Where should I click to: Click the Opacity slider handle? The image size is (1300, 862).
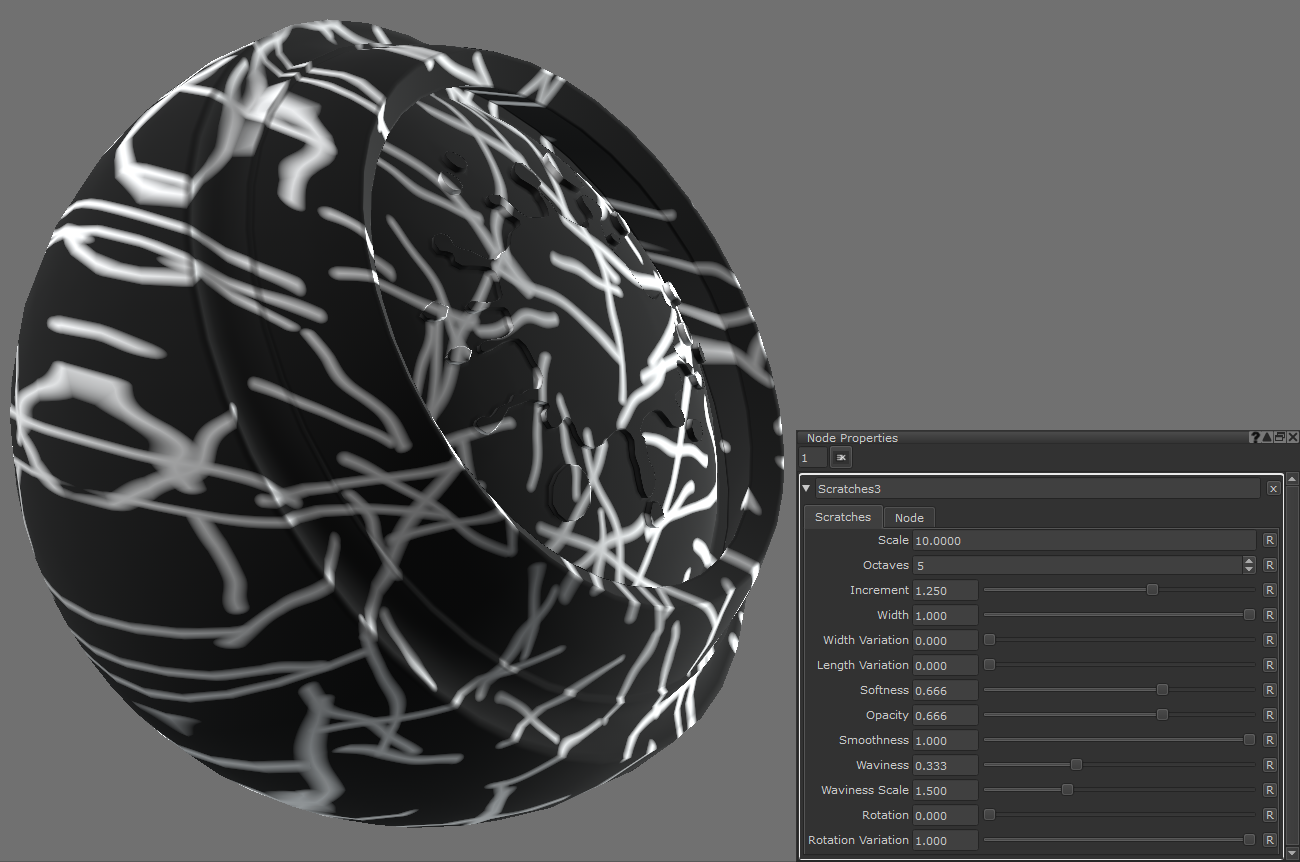pos(1162,715)
